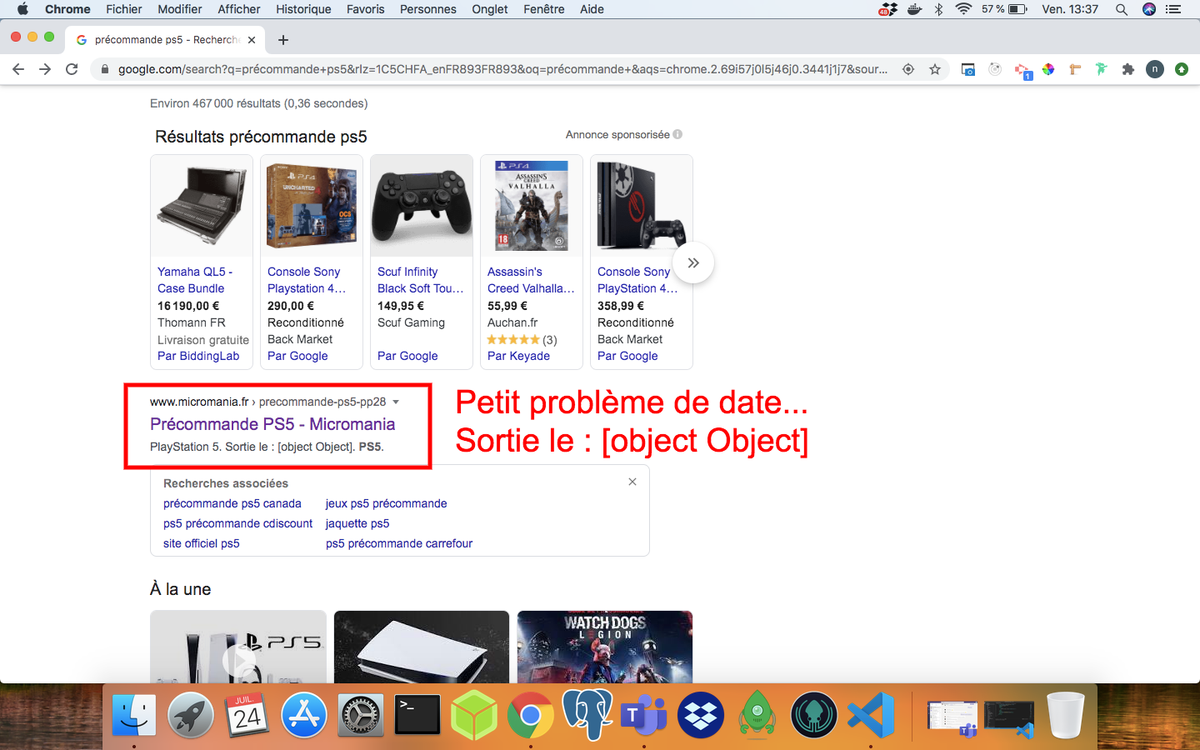Bookmark this page with the star icon
The image size is (1200, 750).
point(935,69)
